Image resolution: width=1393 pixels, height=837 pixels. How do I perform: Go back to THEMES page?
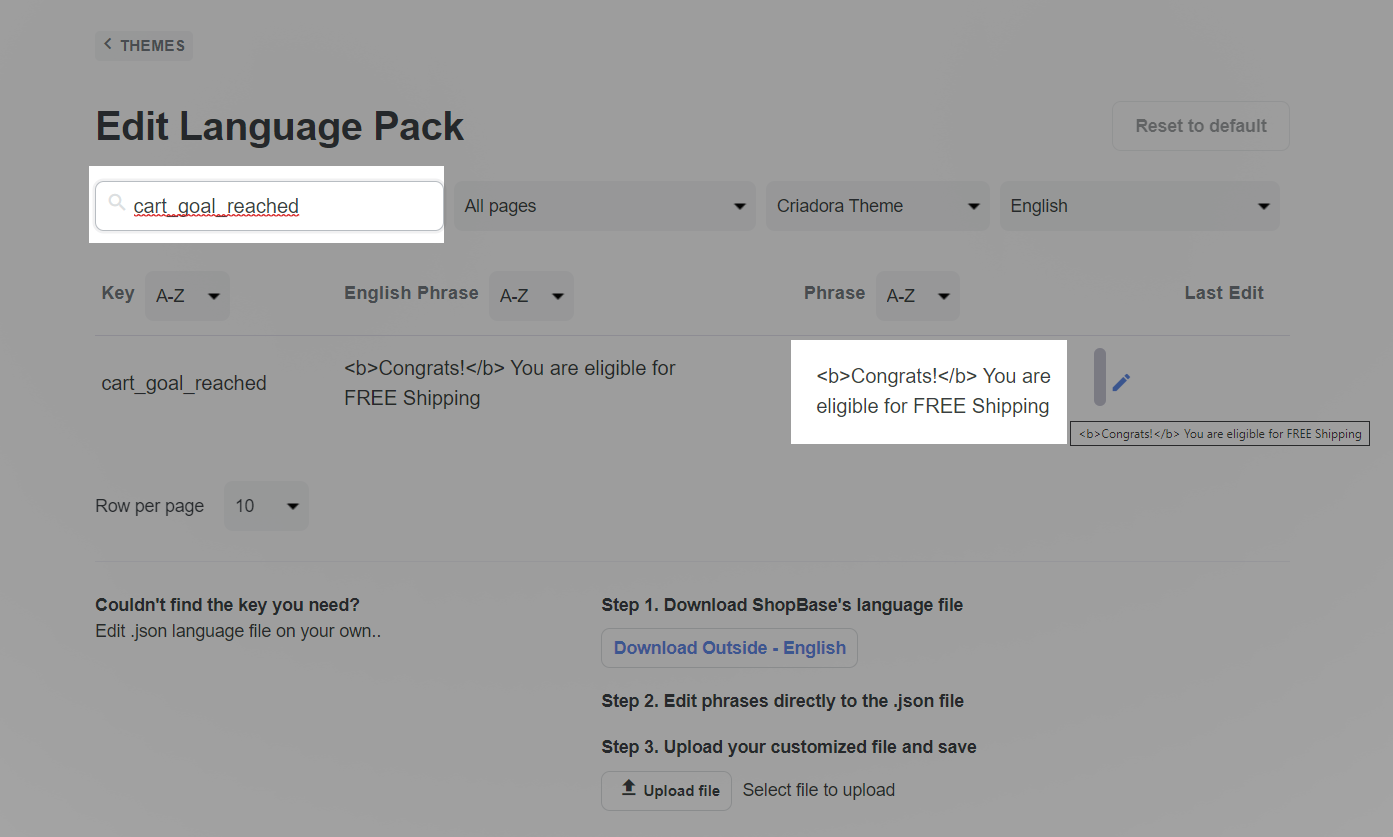pos(144,46)
